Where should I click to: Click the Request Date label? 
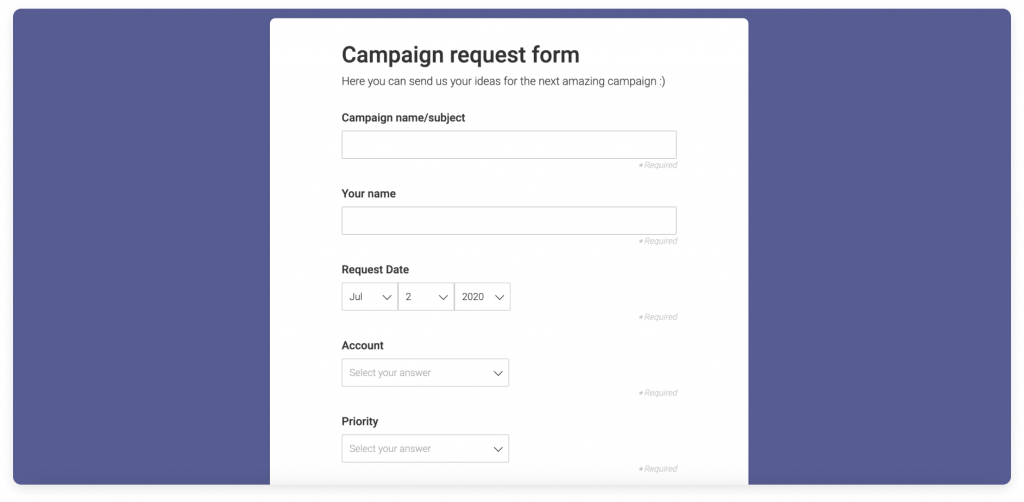(376, 270)
